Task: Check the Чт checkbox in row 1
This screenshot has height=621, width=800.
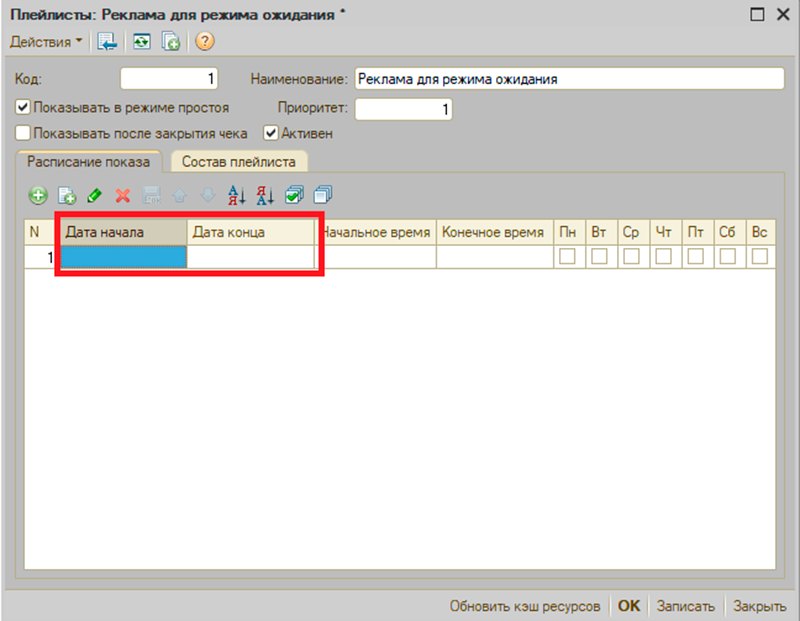Action: [x=663, y=256]
